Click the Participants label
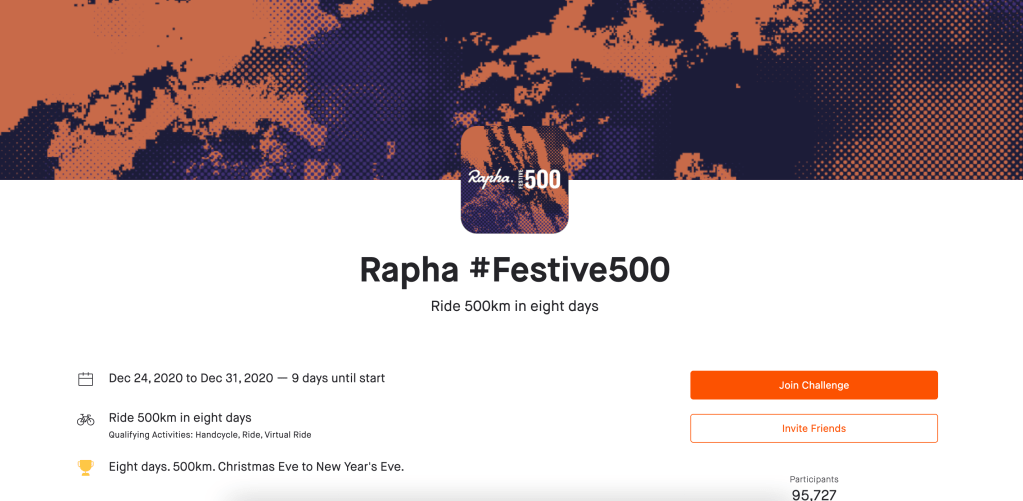The height and width of the screenshot is (501, 1023). [814, 479]
